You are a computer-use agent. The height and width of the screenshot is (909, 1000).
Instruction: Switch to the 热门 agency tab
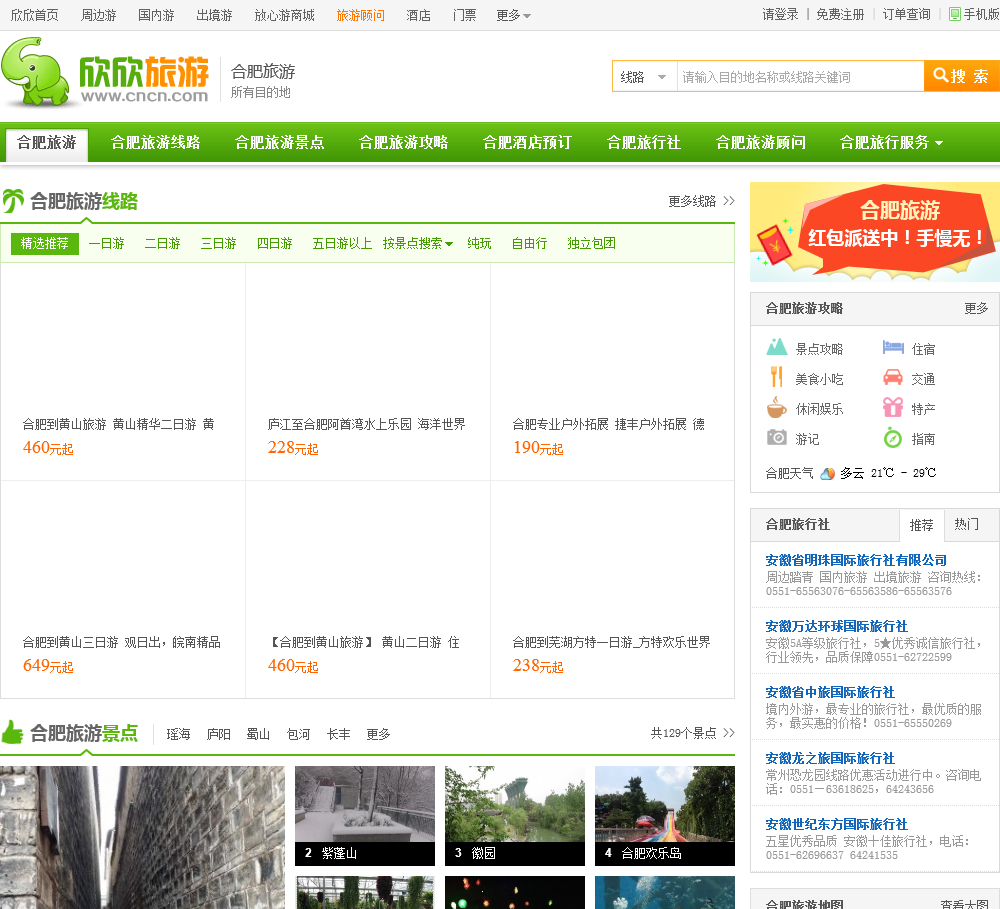(966, 524)
